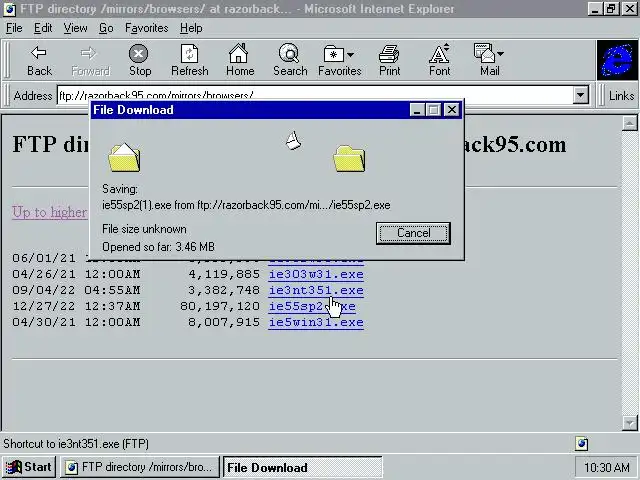Open the File menu
The image size is (640, 480).
pos(14,28)
